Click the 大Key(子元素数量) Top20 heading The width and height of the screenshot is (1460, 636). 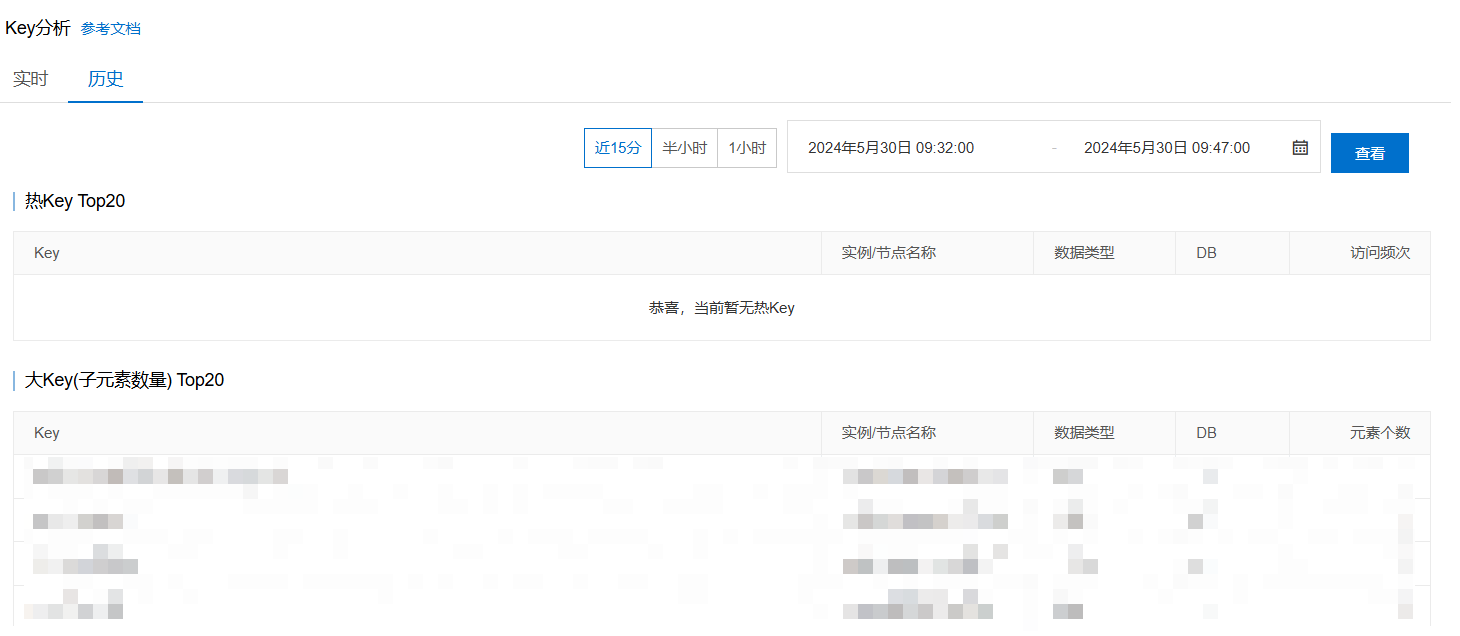tap(124, 380)
